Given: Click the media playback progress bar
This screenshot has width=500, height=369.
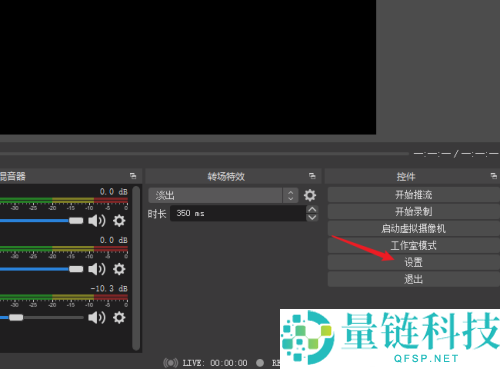Looking at the screenshot, I should click(204, 154).
